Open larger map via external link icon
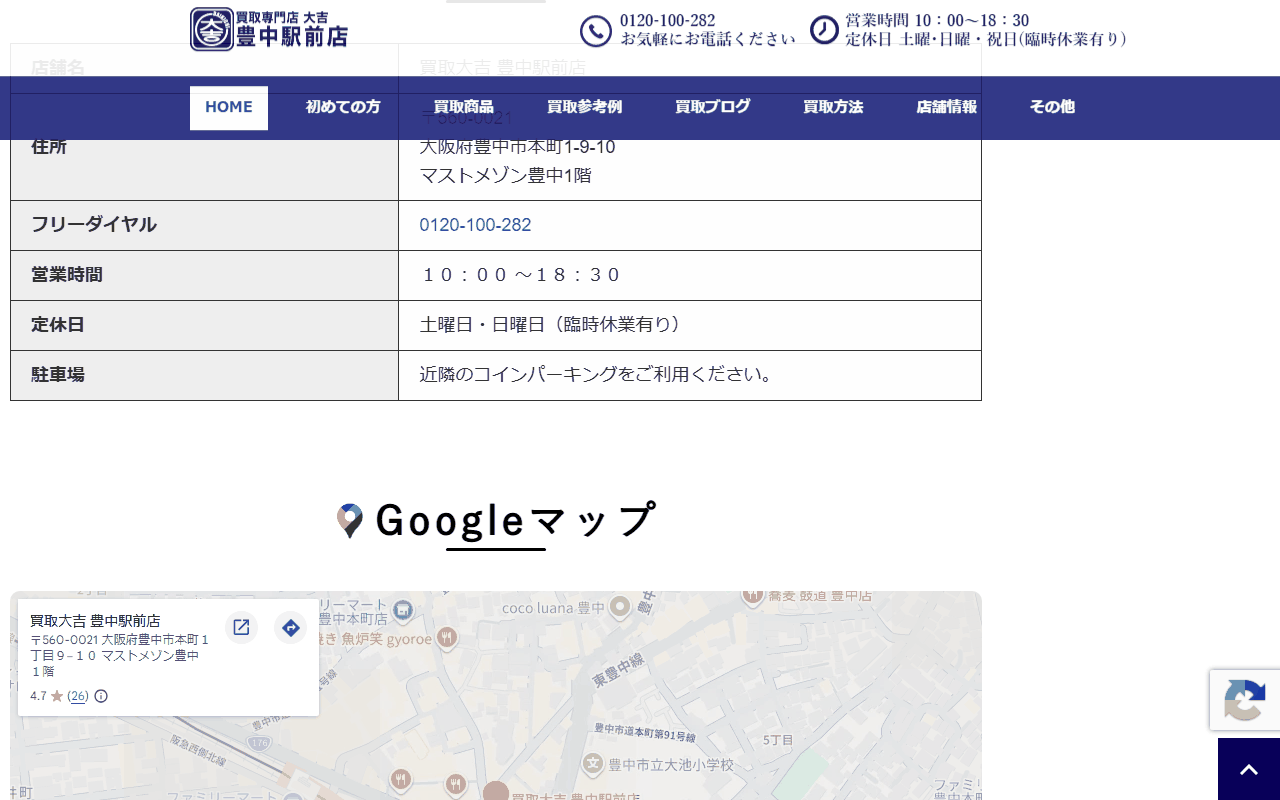The image size is (1280, 800). click(x=241, y=627)
